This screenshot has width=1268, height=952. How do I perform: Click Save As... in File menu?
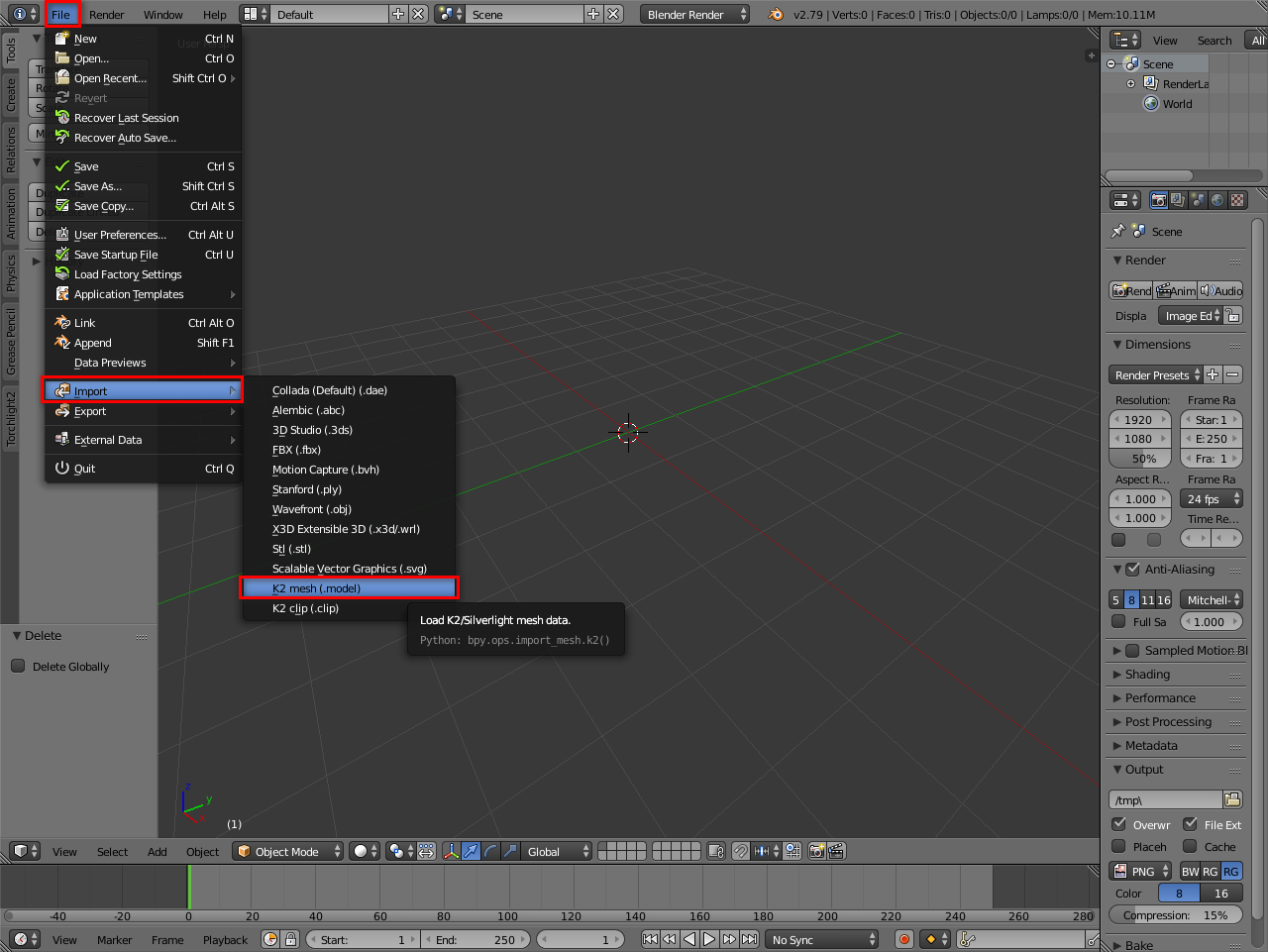[x=145, y=186]
